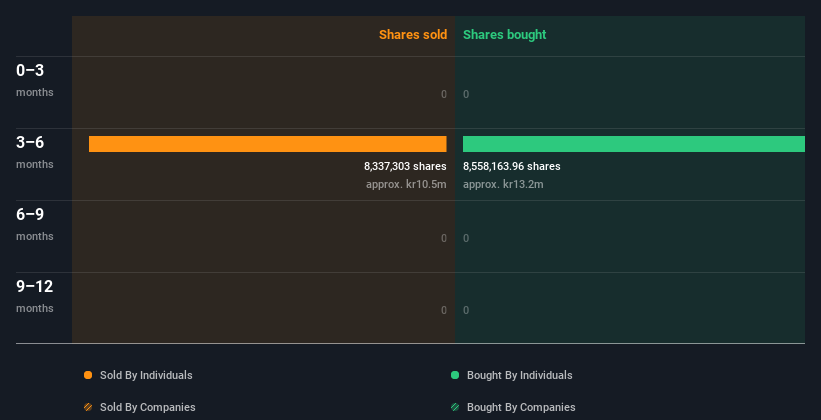This screenshot has height=420, width=821.
Task: Click the 9–12 months row label
Action: pyautogui.click(x=35, y=296)
